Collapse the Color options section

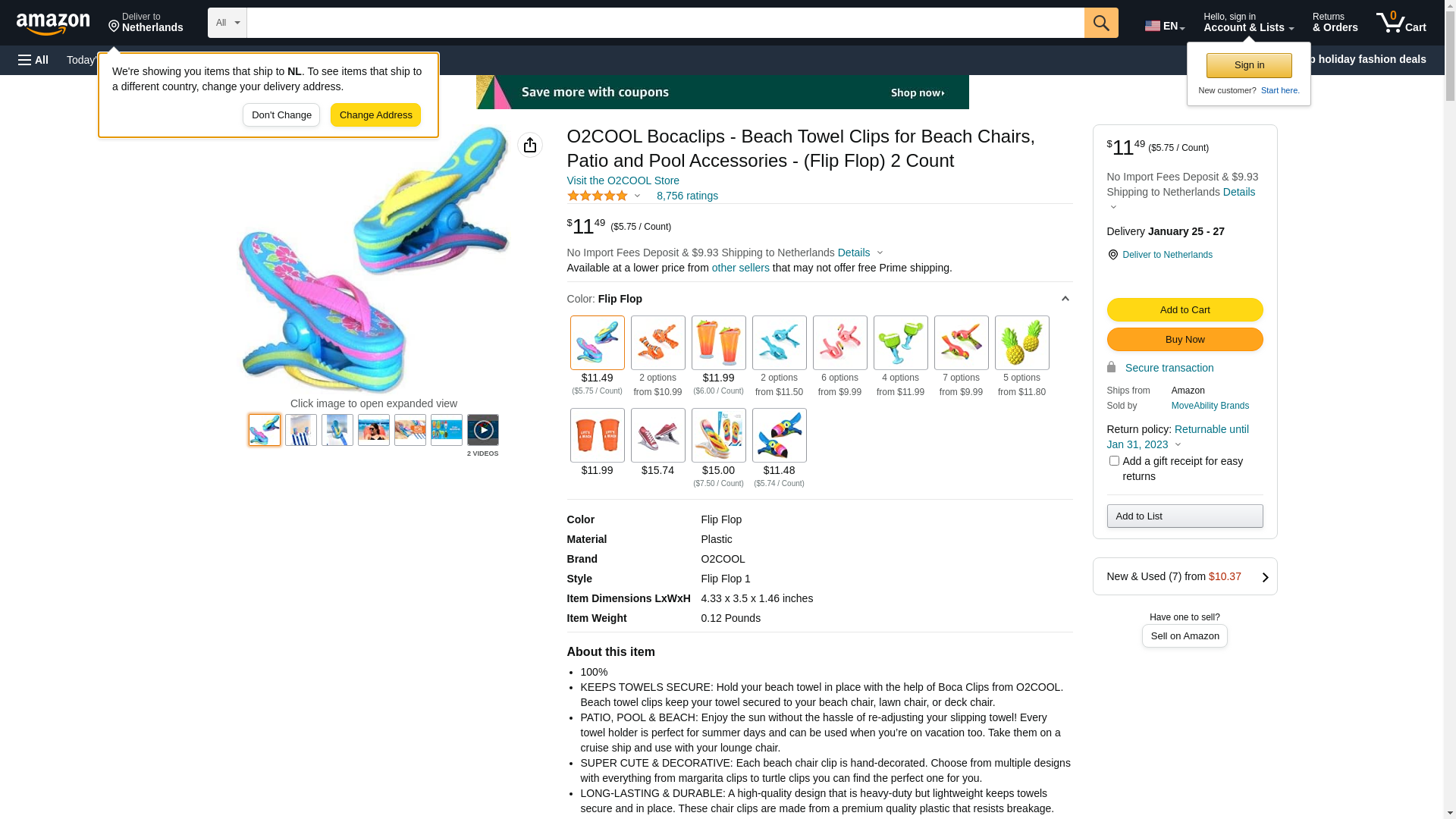point(1065,299)
